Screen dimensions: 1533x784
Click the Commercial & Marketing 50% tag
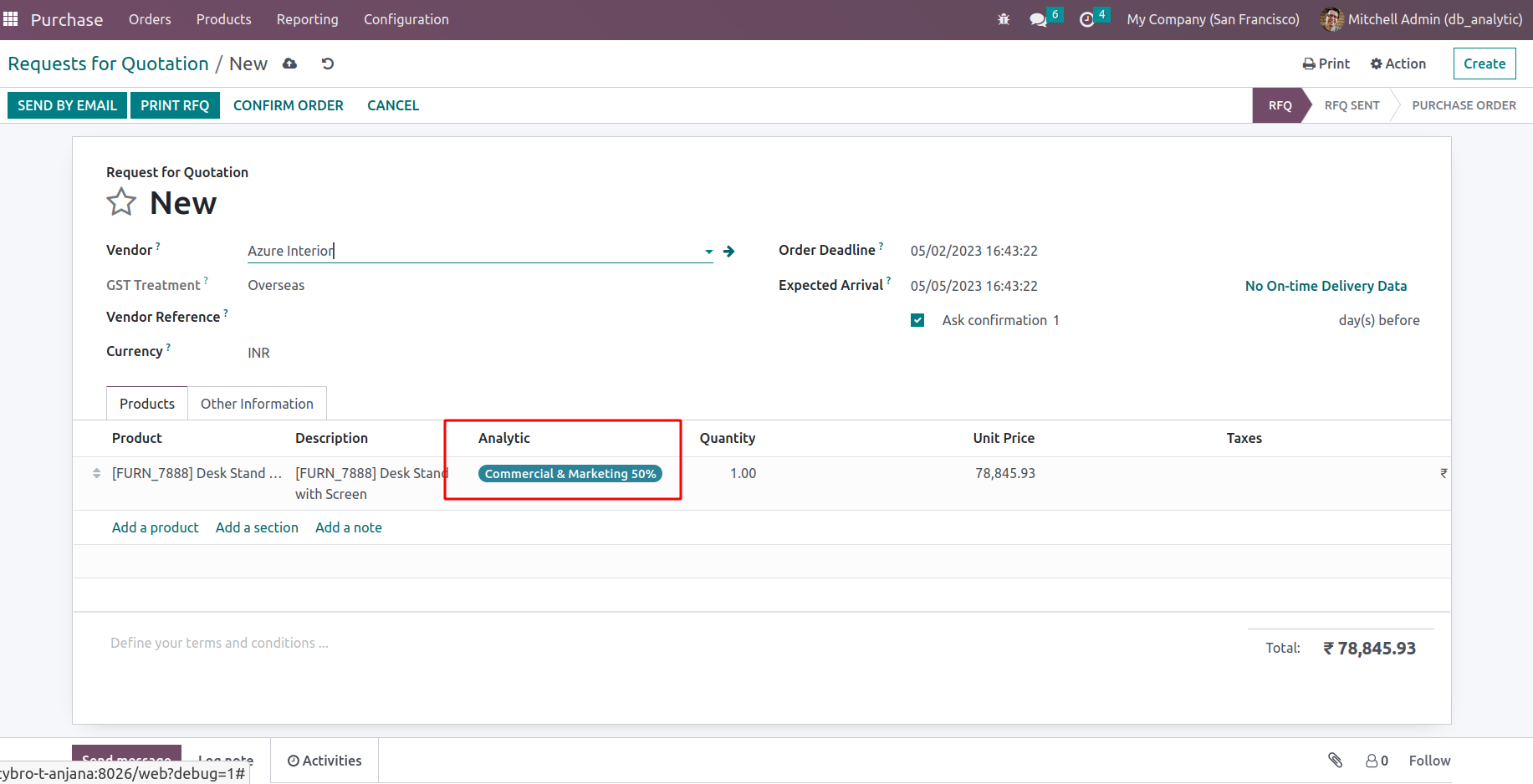tap(570, 474)
